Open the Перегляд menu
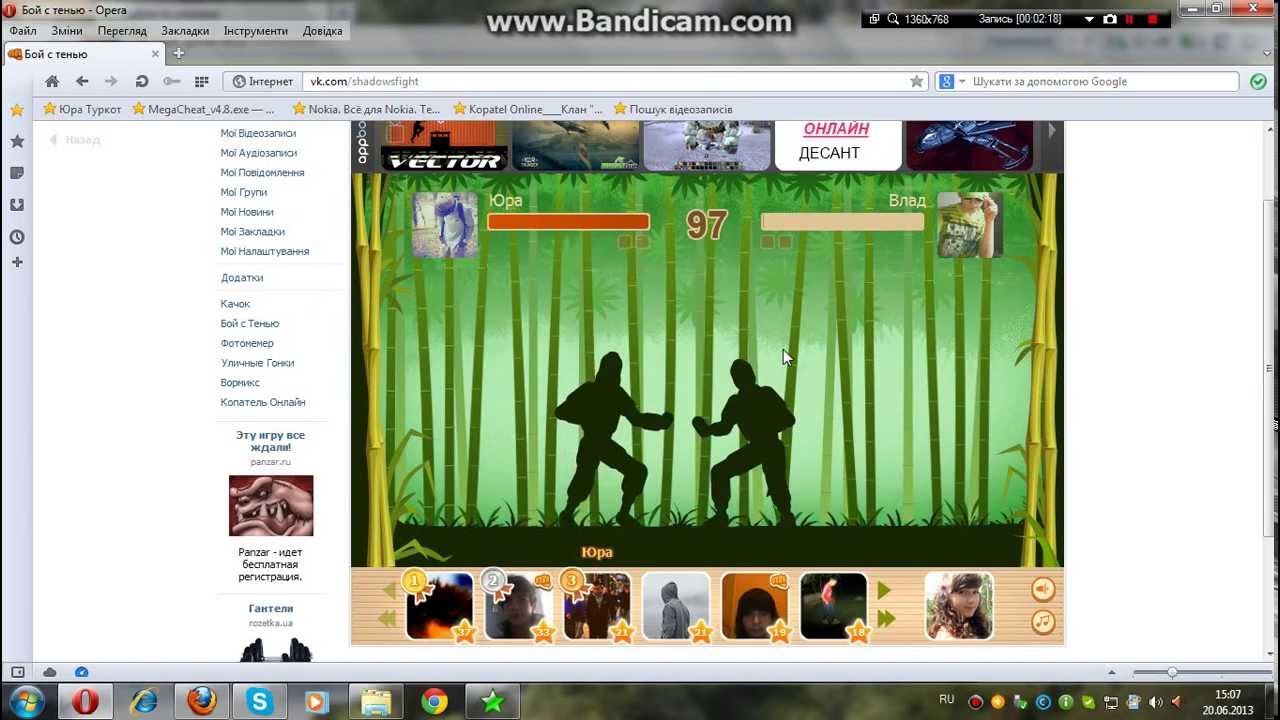This screenshot has height=720, width=1280. click(x=122, y=31)
